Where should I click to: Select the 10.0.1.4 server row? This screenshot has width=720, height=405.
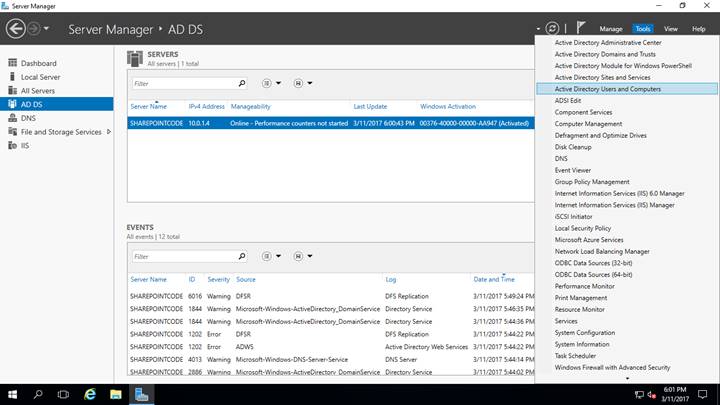331,123
